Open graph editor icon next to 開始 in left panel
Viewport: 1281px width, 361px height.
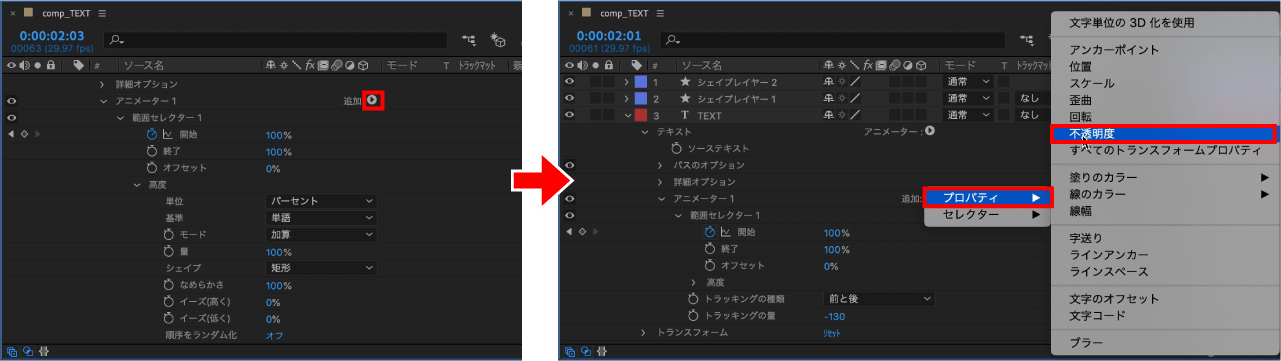[x=168, y=134]
